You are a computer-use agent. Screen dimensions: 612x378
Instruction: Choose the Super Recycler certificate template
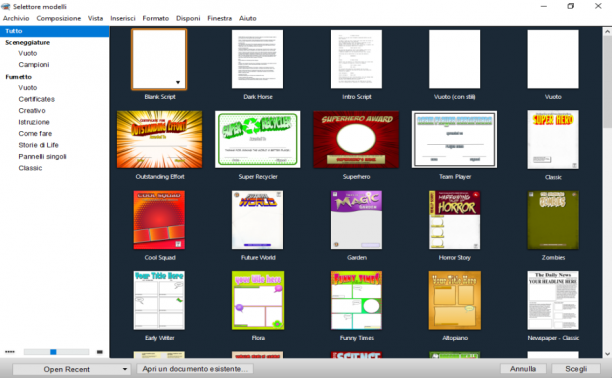(258, 139)
